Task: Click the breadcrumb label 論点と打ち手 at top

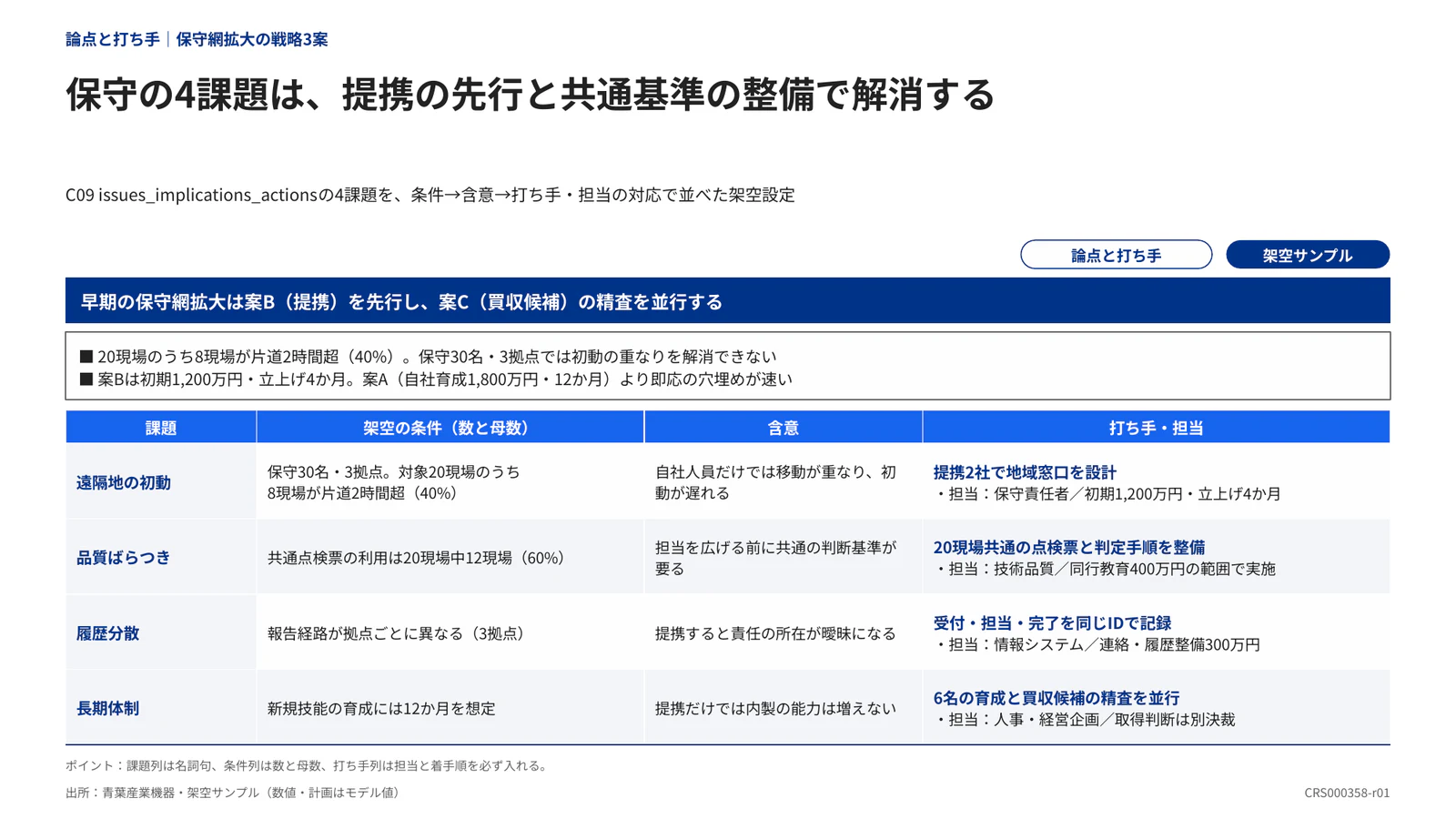Action: (113, 39)
